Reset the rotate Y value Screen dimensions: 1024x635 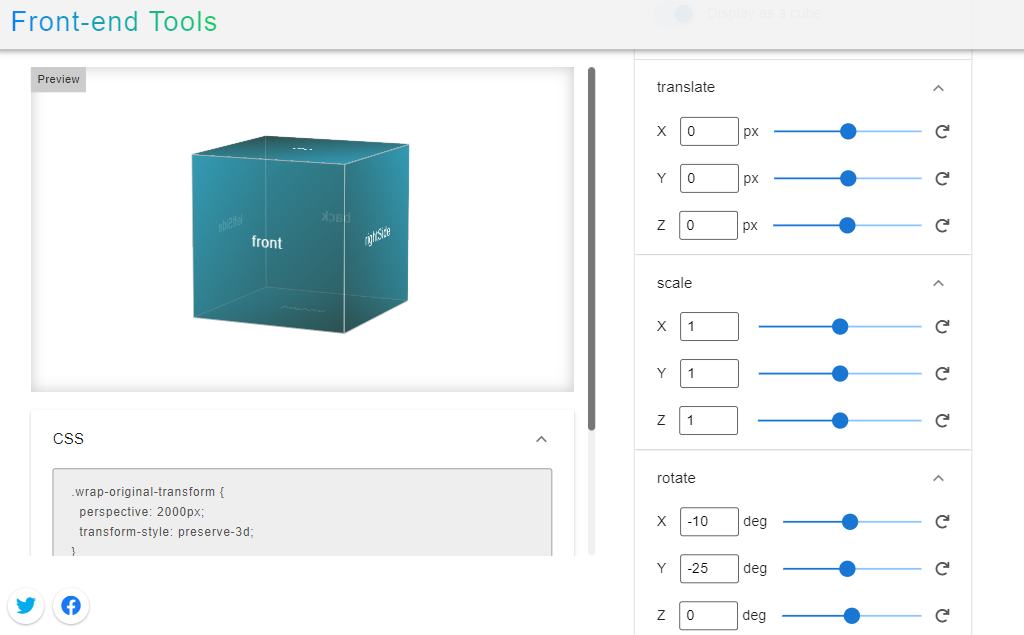click(941, 569)
